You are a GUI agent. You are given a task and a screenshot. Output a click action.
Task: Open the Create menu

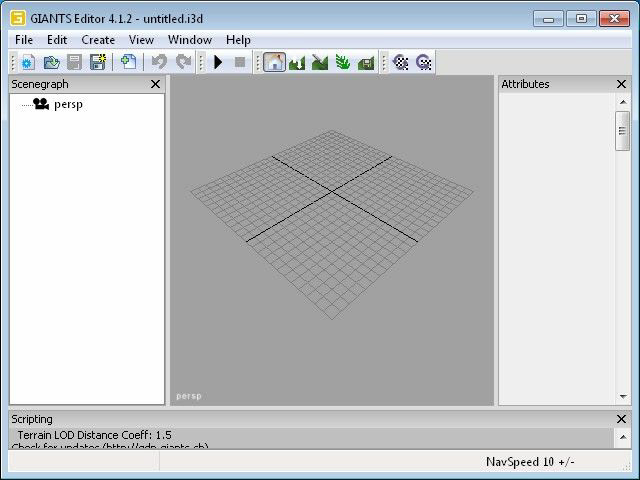[x=98, y=40]
